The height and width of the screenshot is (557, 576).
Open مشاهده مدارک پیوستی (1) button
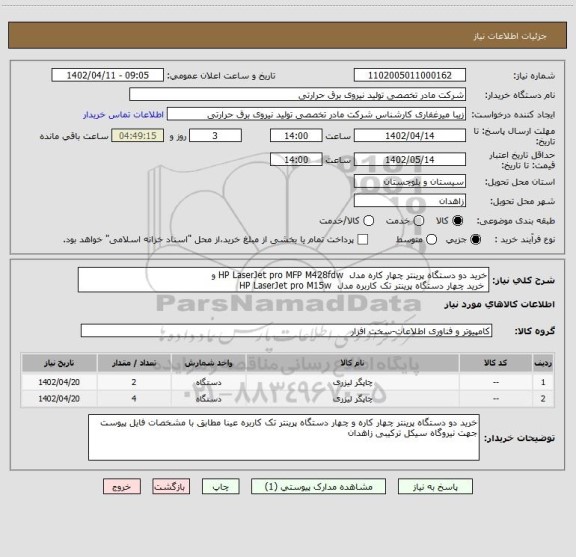pos(318,487)
